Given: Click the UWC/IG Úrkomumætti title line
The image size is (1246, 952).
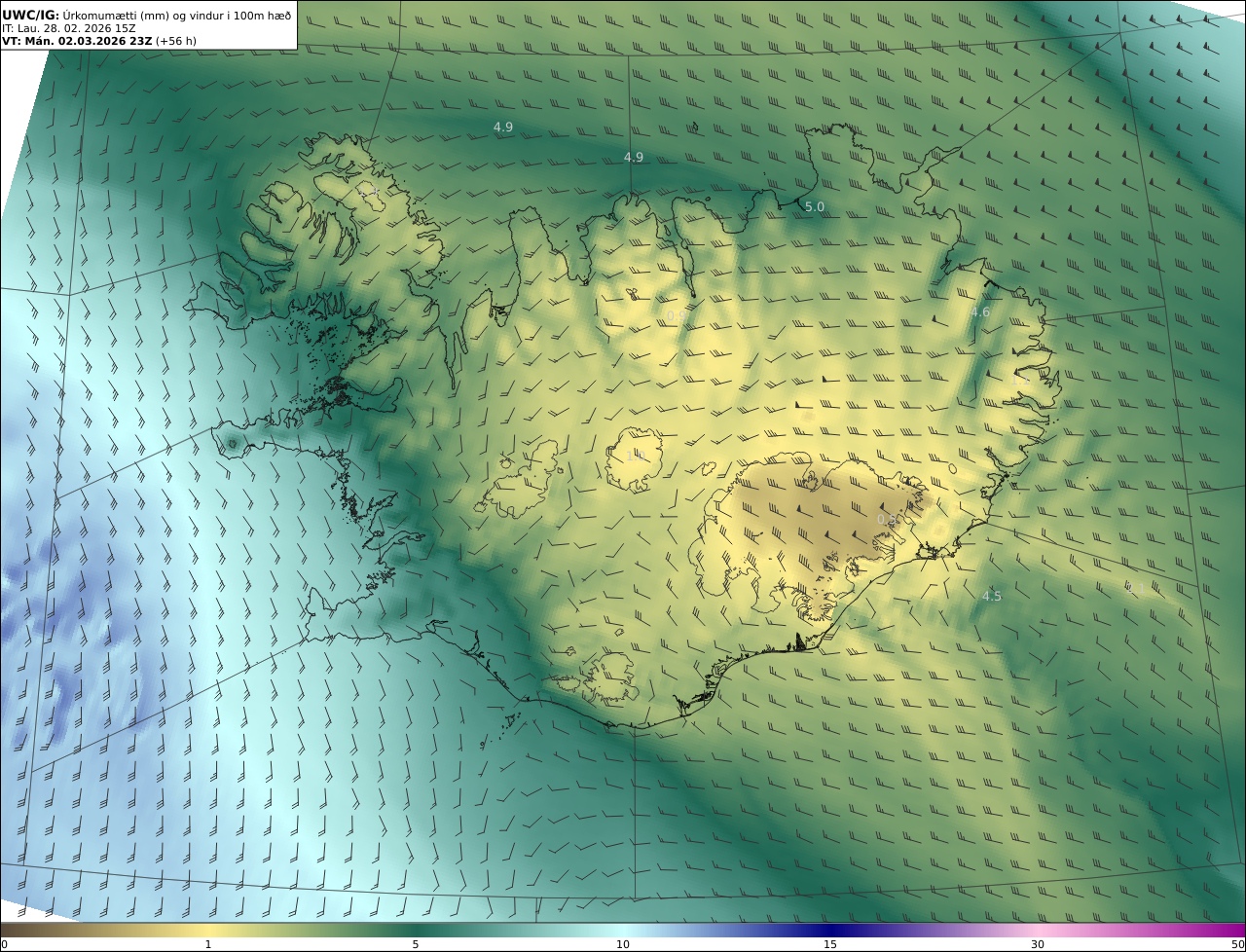Looking at the screenshot, I should coord(146,15).
